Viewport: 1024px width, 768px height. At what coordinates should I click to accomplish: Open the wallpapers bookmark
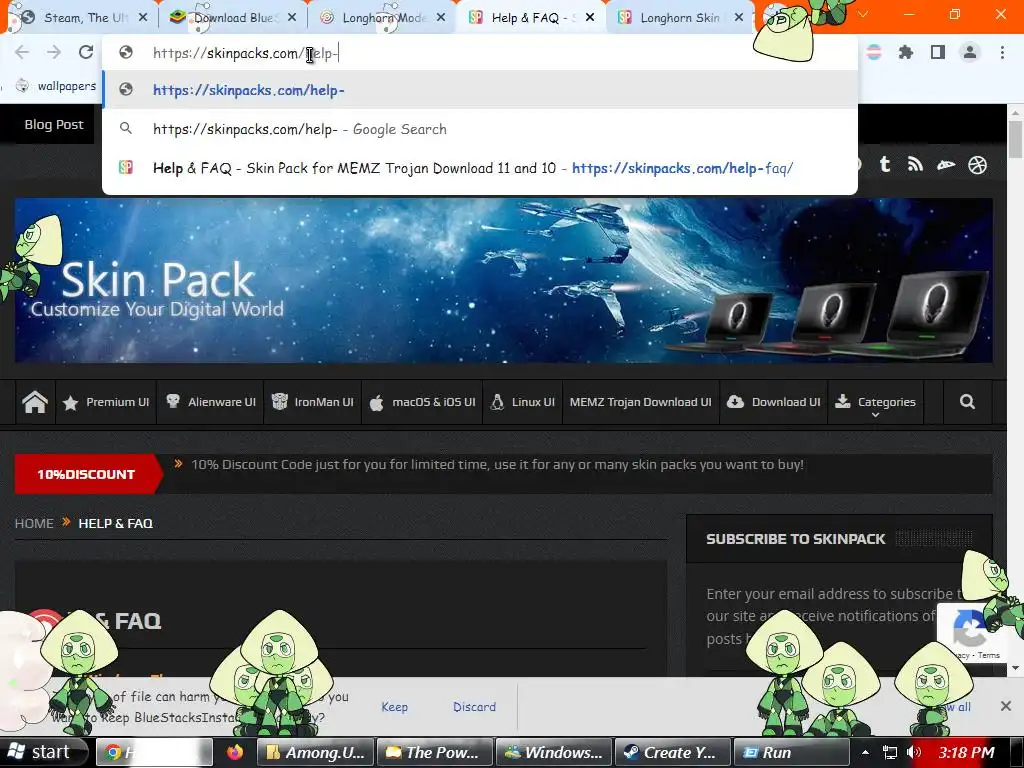pos(57,86)
